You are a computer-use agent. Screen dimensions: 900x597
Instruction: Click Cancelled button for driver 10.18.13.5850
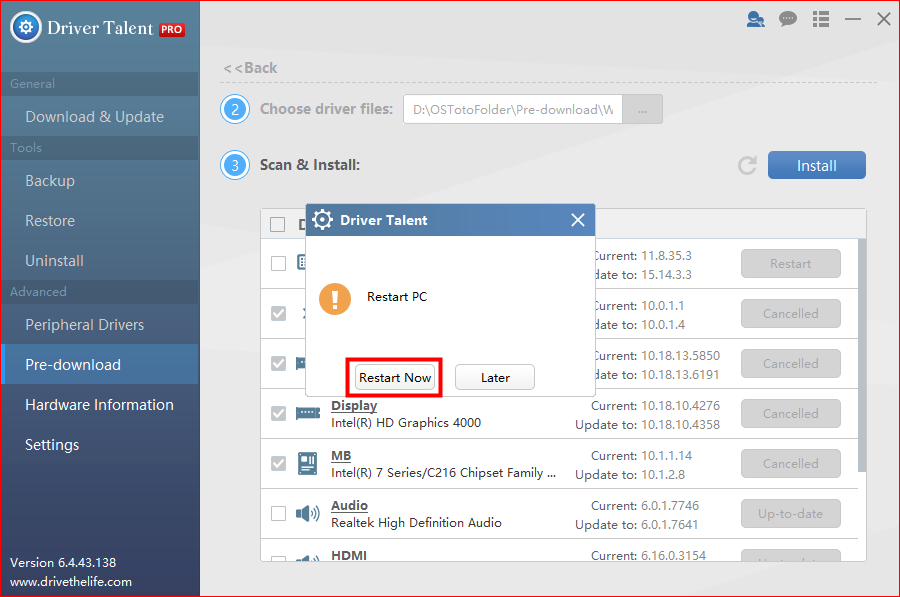[x=790, y=363]
